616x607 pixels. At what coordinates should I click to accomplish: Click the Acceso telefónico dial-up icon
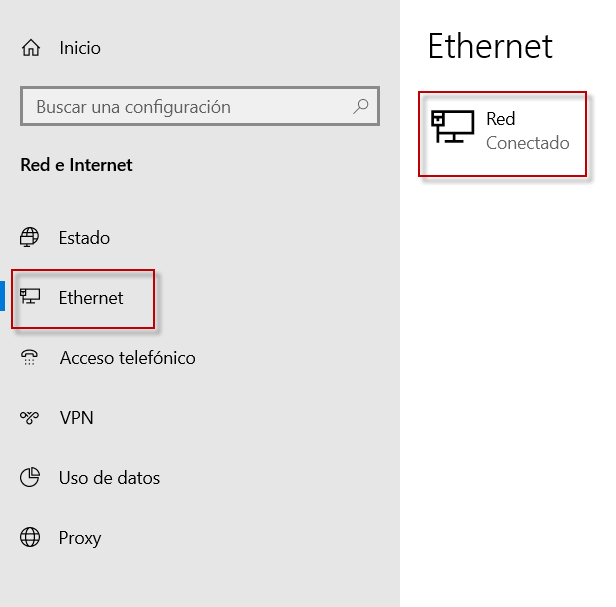(x=30, y=358)
